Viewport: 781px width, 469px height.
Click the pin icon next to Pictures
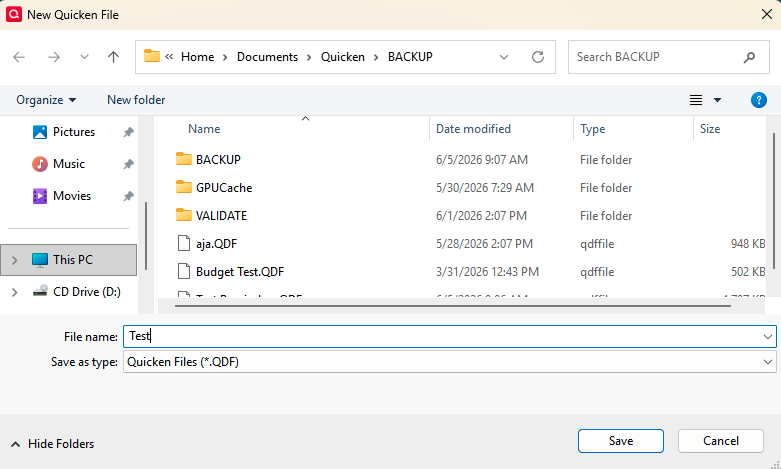point(129,132)
